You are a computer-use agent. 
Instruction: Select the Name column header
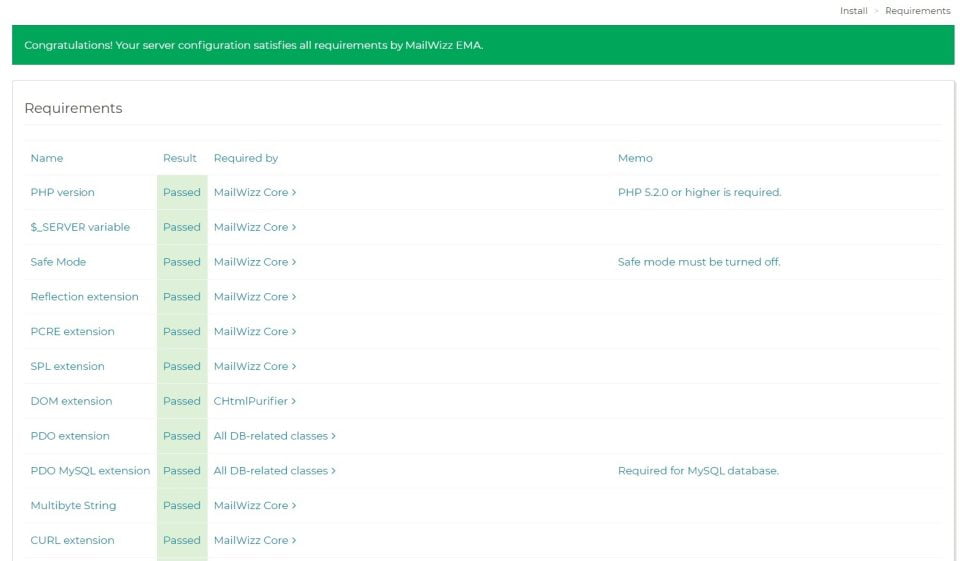click(x=47, y=158)
